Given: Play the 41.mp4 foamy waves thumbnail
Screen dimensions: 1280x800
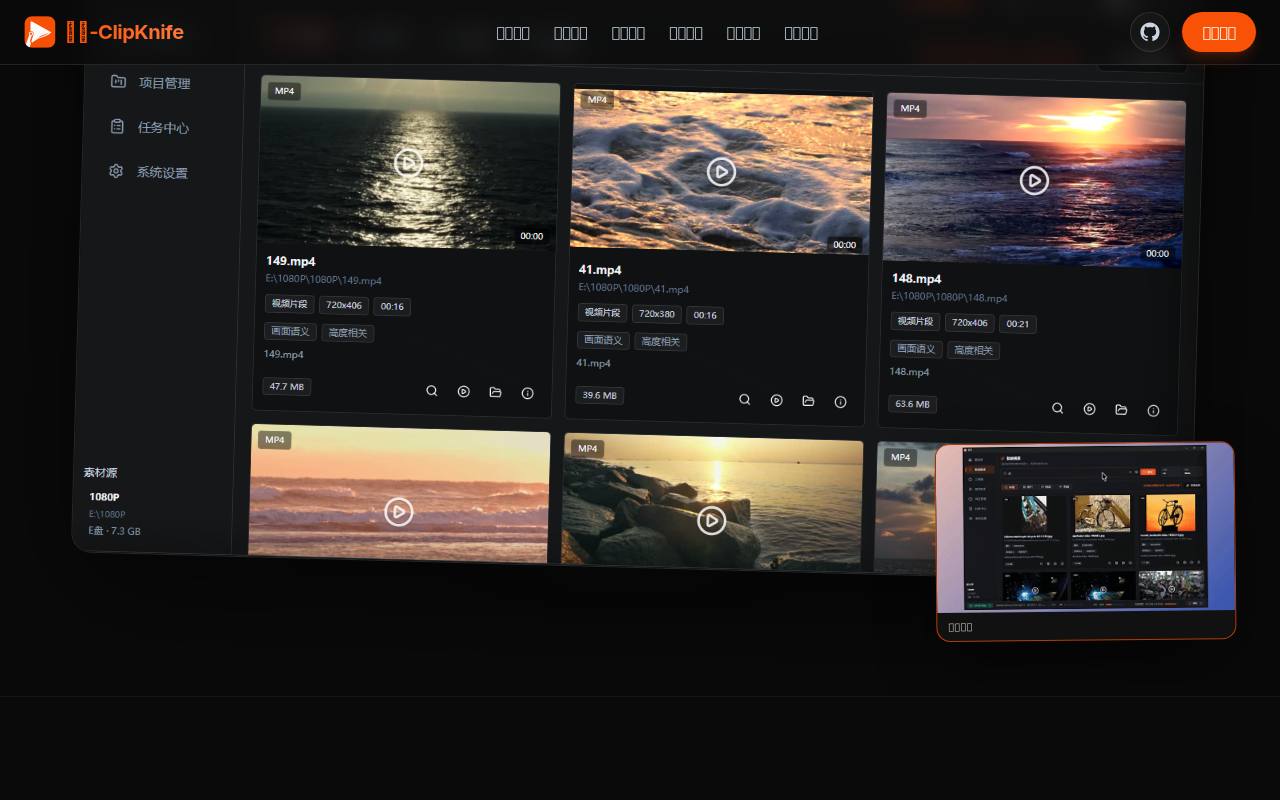Looking at the screenshot, I should pyautogui.click(x=721, y=172).
